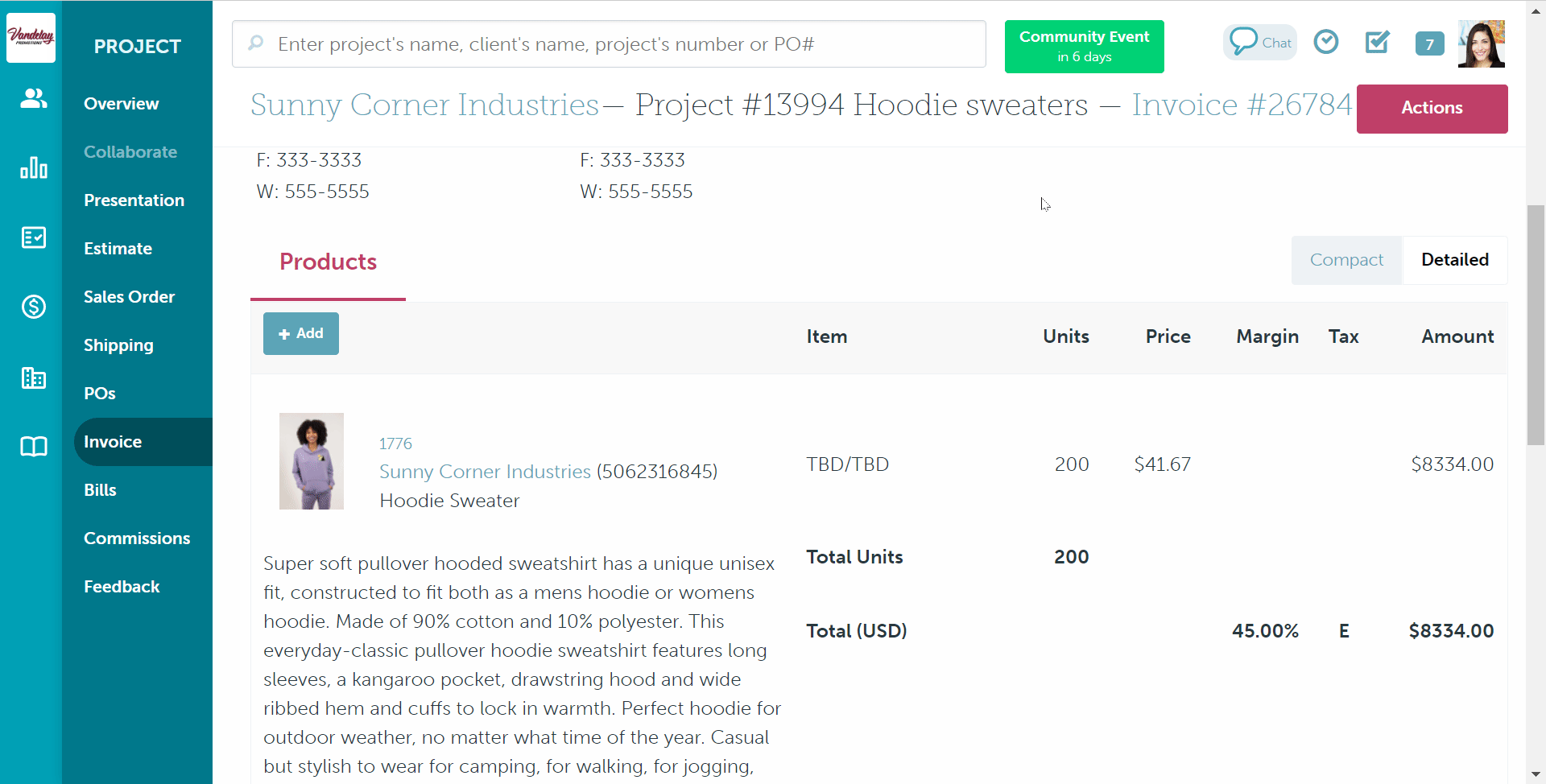Screen dimensions: 1546x784
Task: Open the clock reminders icon in header
Action: (1325, 42)
